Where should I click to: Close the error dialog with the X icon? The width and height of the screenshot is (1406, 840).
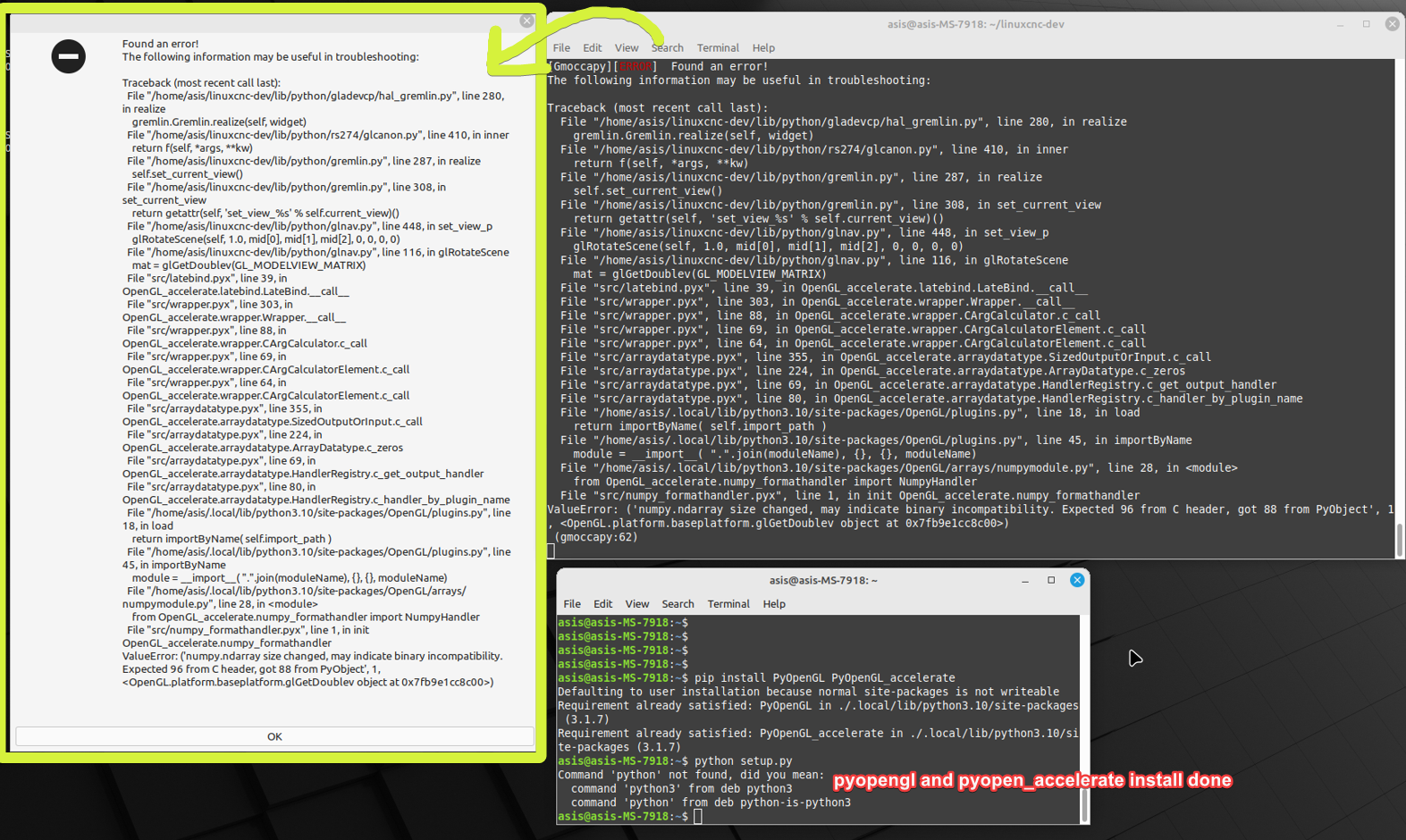click(x=526, y=21)
